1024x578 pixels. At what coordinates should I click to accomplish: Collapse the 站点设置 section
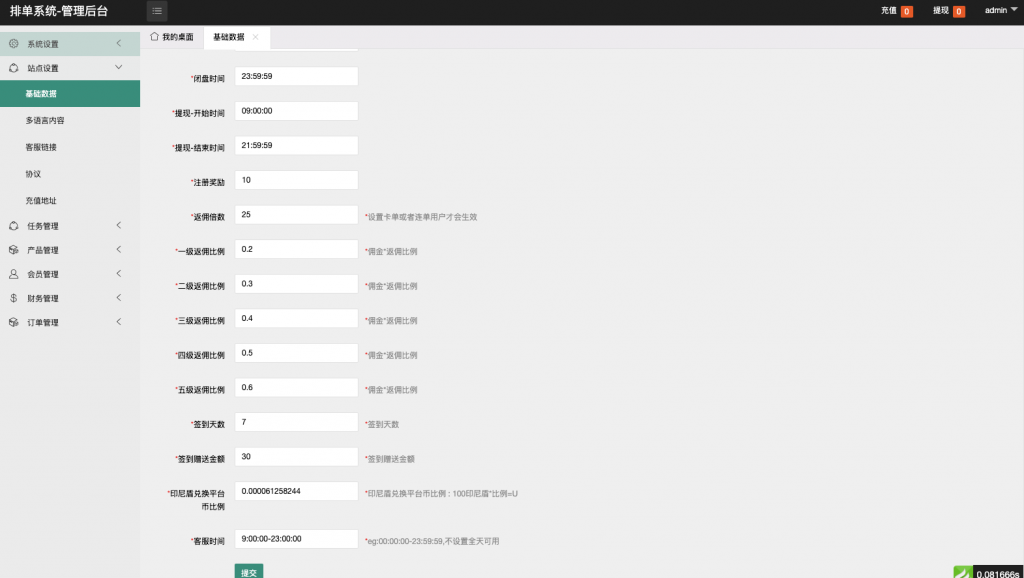(120, 68)
